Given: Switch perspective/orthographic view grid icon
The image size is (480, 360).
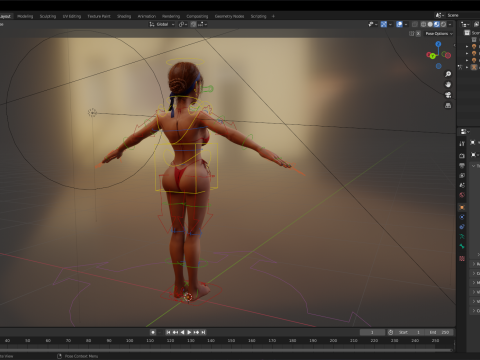Looking at the screenshot, I should click(x=448, y=106).
